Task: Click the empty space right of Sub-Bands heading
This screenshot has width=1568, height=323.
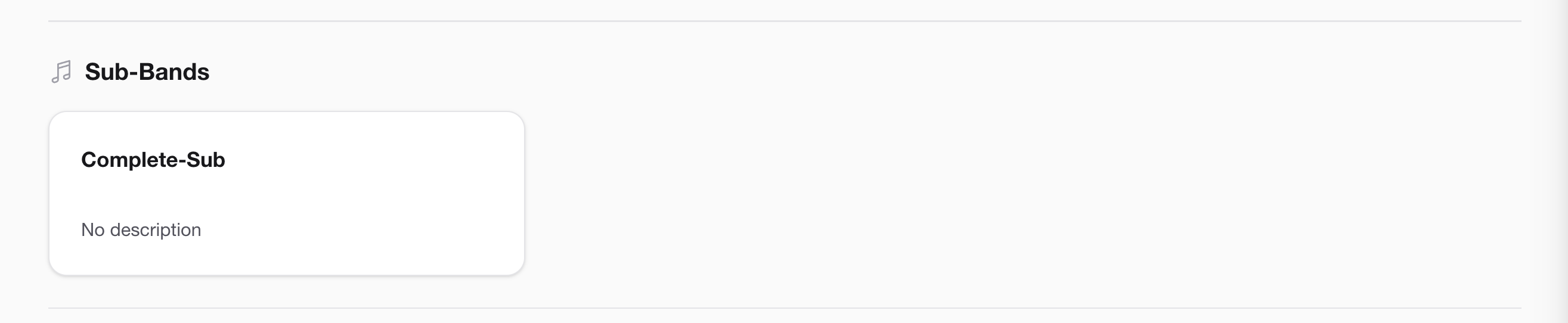Action: coord(730,72)
